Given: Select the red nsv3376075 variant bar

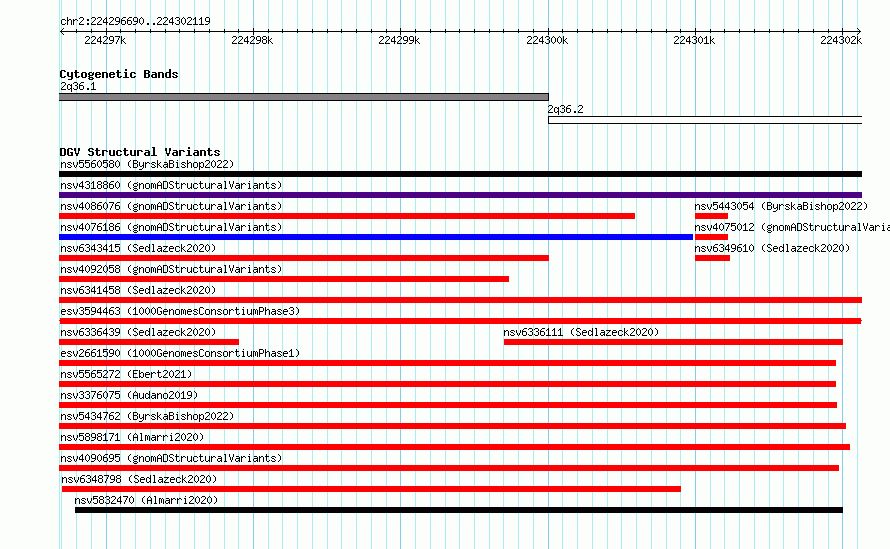Looking at the screenshot, I should (x=448, y=405).
